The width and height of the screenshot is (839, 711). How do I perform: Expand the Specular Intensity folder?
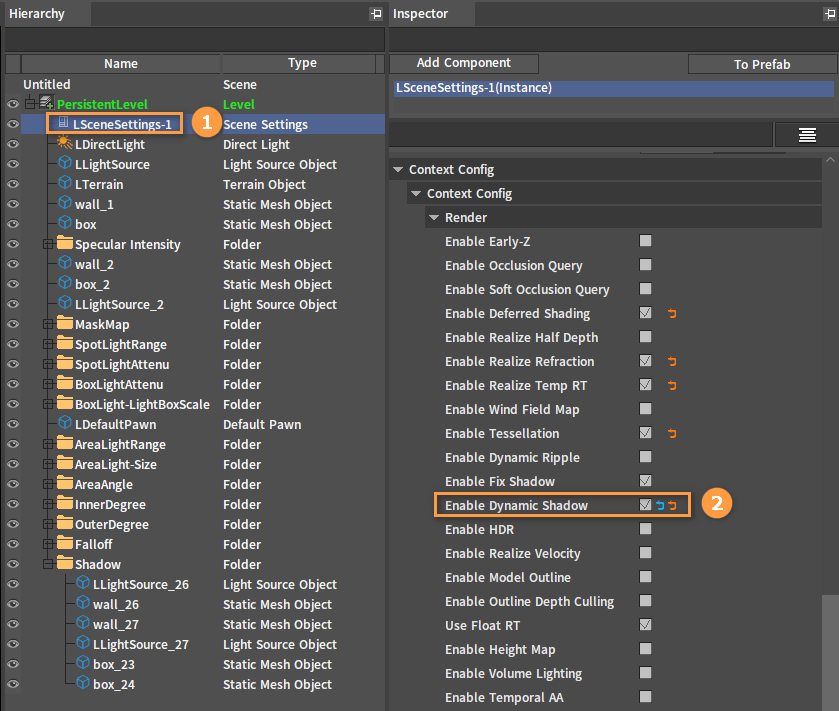click(x=48, y=244)
